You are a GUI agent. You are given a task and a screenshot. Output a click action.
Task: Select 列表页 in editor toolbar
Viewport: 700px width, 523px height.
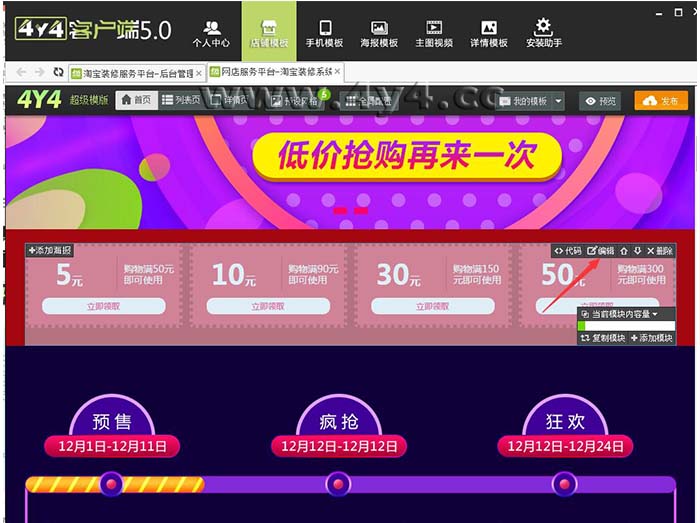(180, 101)
